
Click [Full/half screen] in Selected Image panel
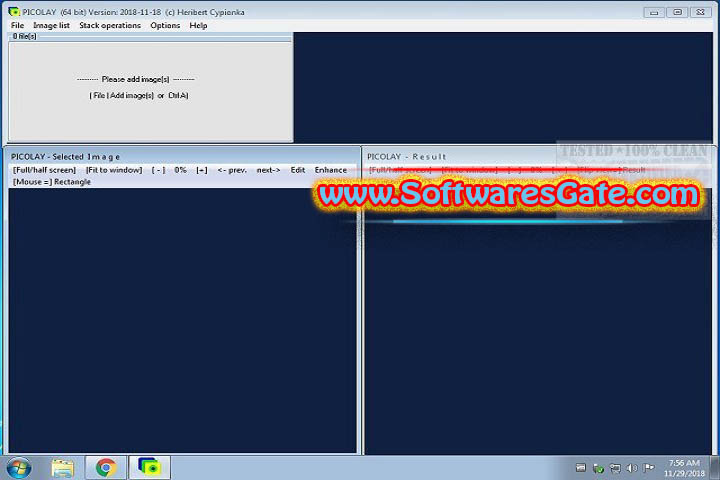pos(45,170)
